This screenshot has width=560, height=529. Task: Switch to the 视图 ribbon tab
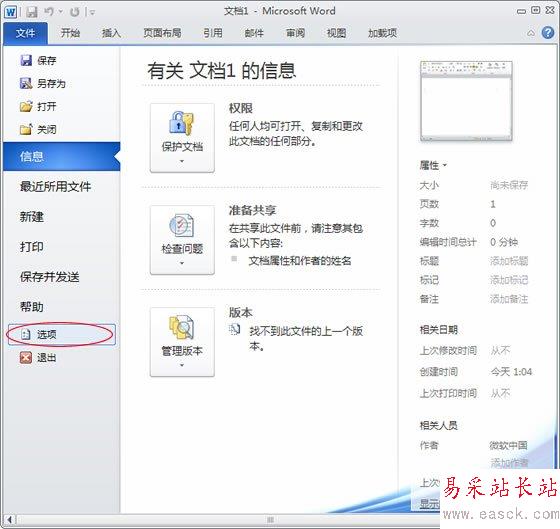(336, 33)
